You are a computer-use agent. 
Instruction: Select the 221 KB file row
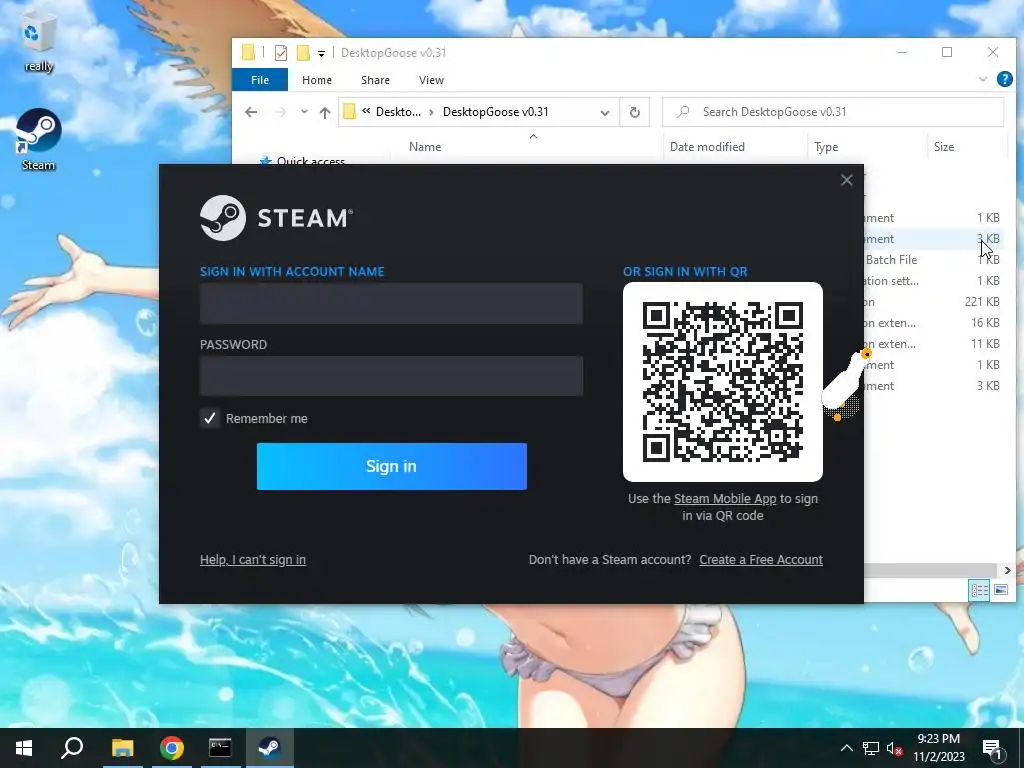(933, 302)
